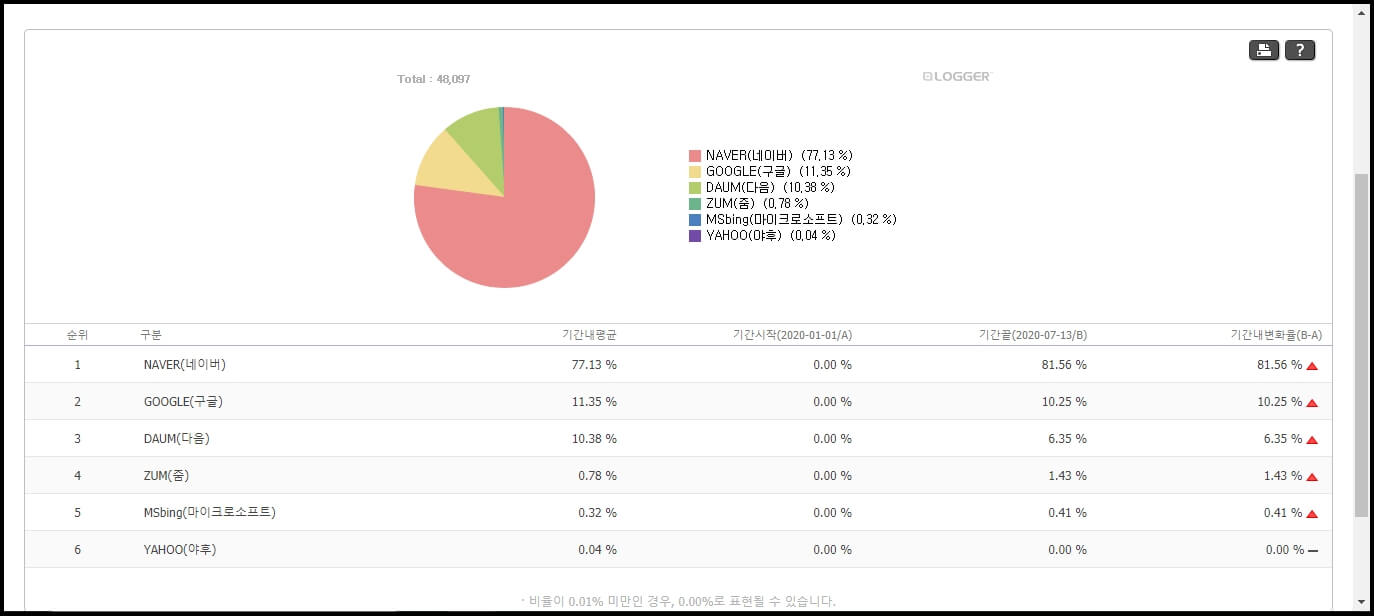Click Total : 48,097 text
This screenshot has height=616, width=1374.
pos(434,79)
